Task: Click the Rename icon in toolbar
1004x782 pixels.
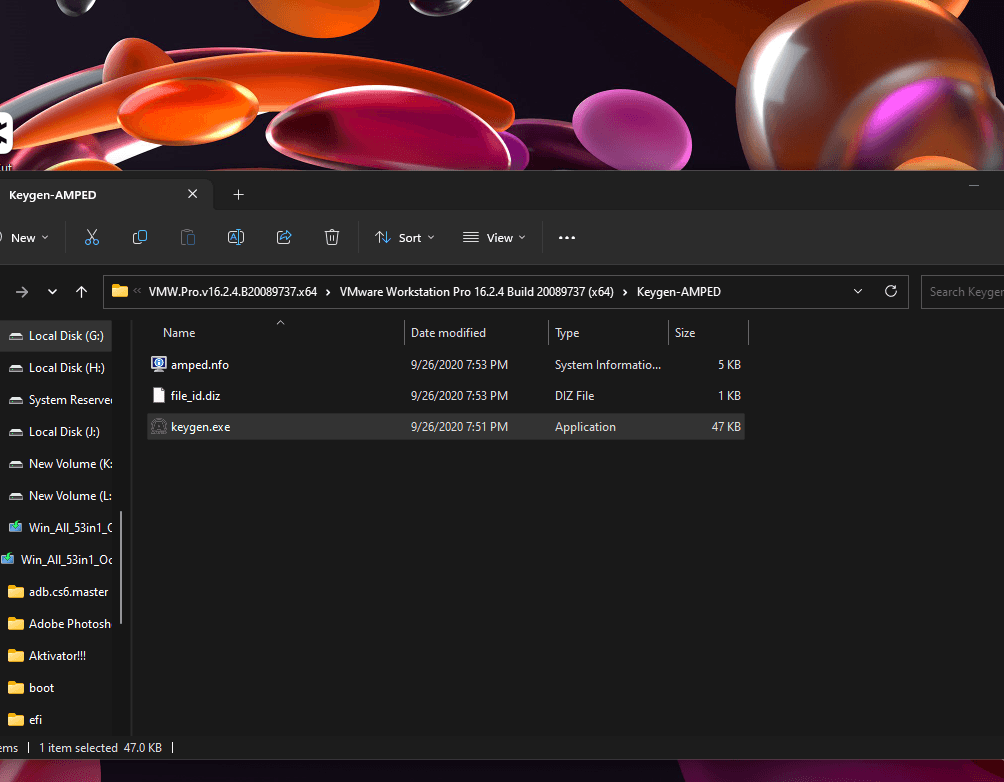Action: [236, 238]
